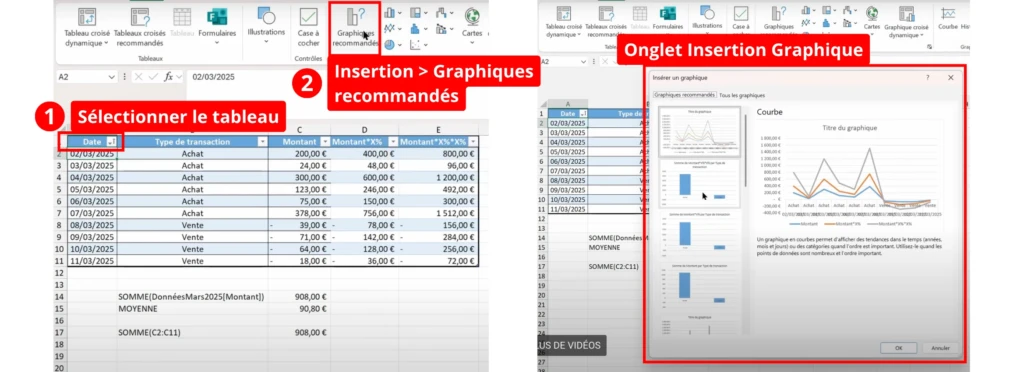Select pie chart icon in left Excel ribbon
This screenshot has height=372, width=1024.
tap(389, 45)
